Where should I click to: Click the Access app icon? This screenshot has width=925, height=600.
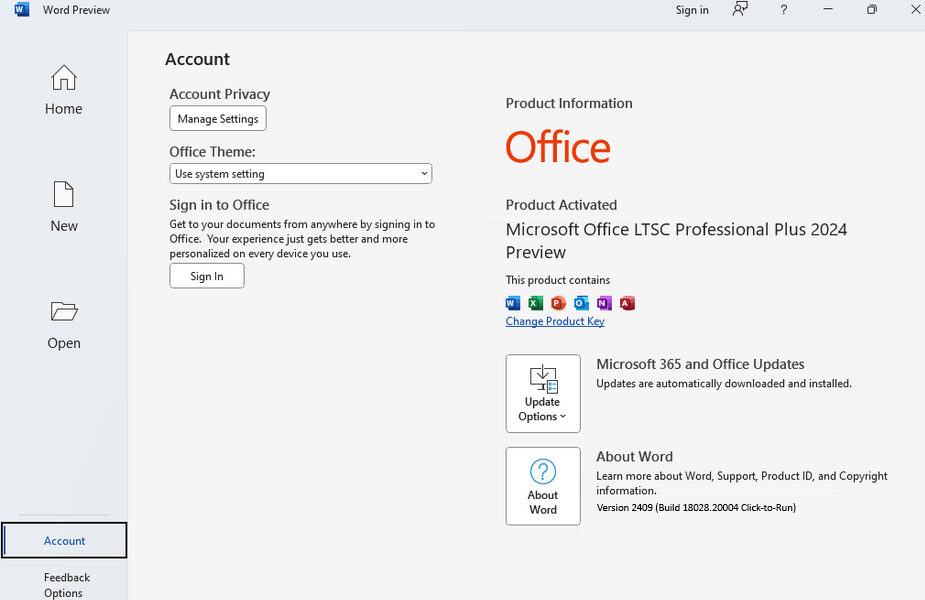[x=627, y=303]
